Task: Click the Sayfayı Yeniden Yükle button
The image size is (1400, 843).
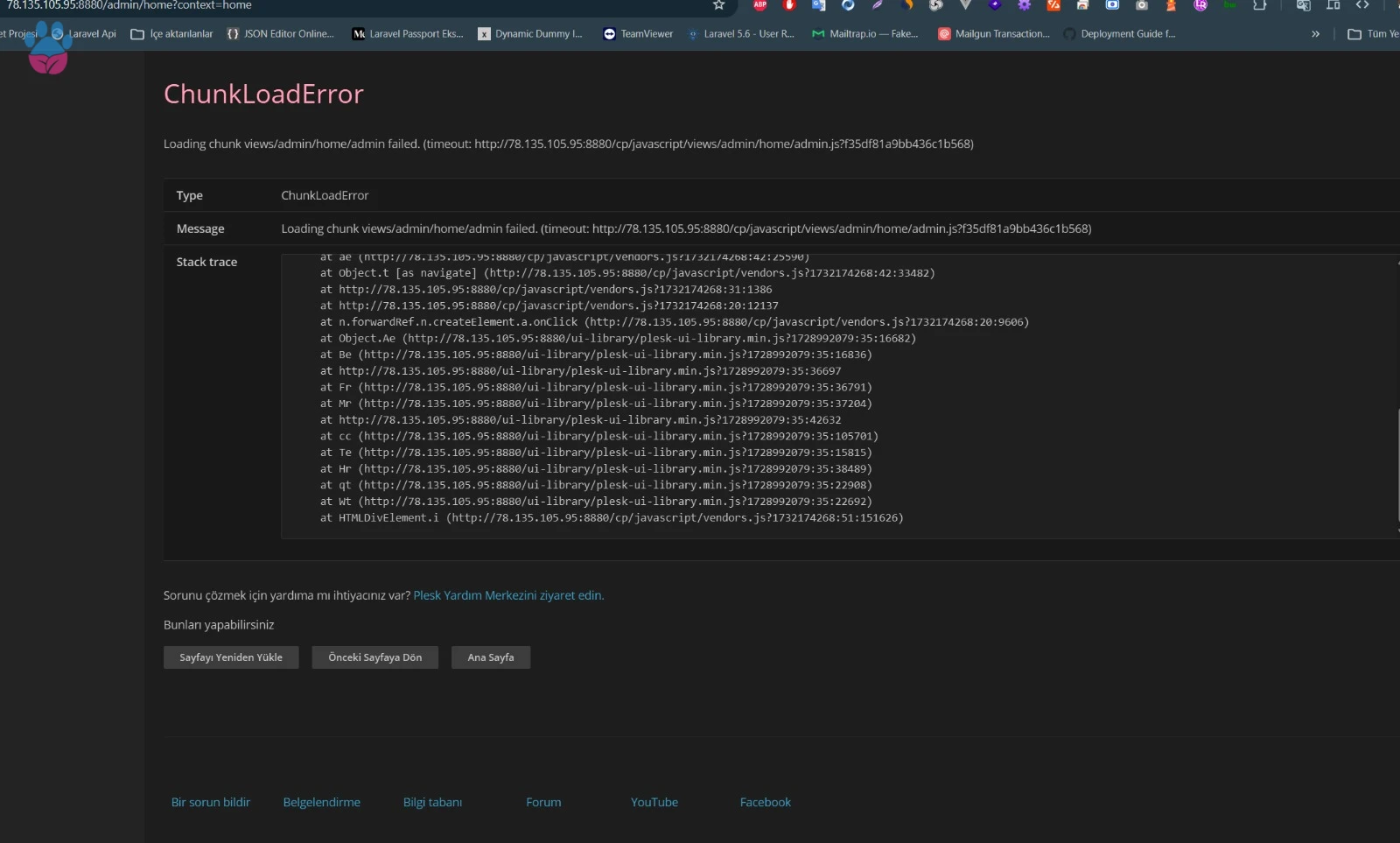Action: 231,657
